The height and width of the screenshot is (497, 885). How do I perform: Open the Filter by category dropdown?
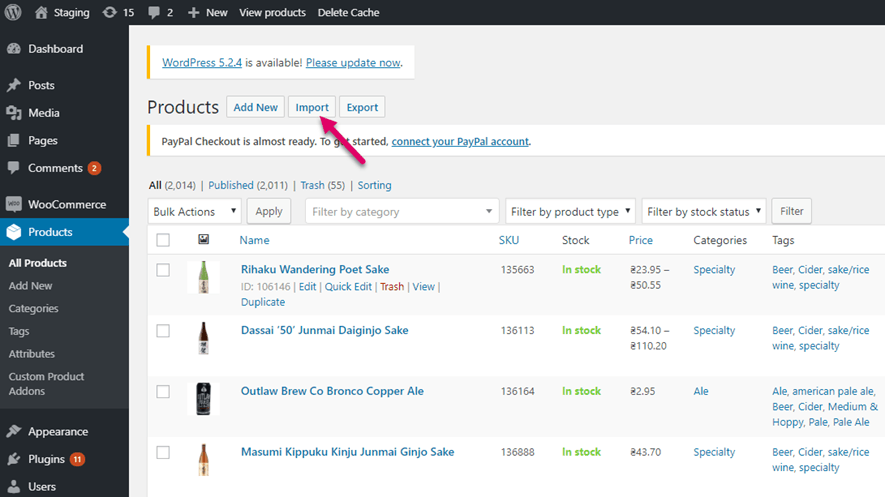click(x=402, y=212)
